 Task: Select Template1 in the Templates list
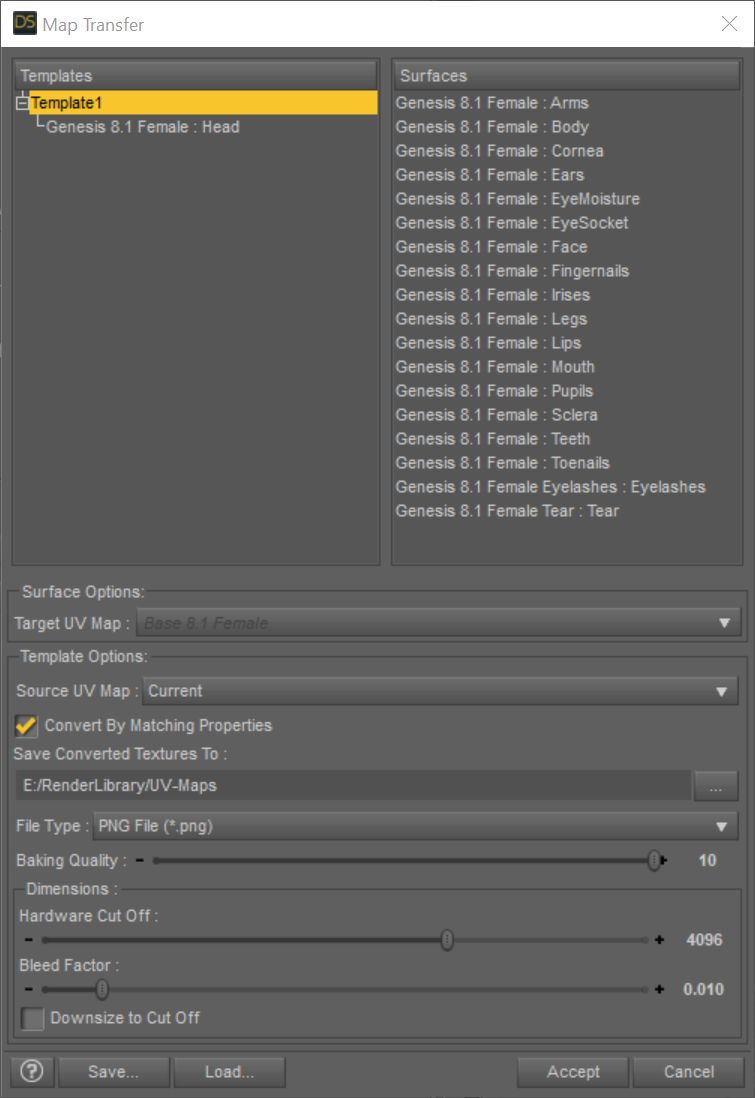pyautogui.click(x=203, y=103)
